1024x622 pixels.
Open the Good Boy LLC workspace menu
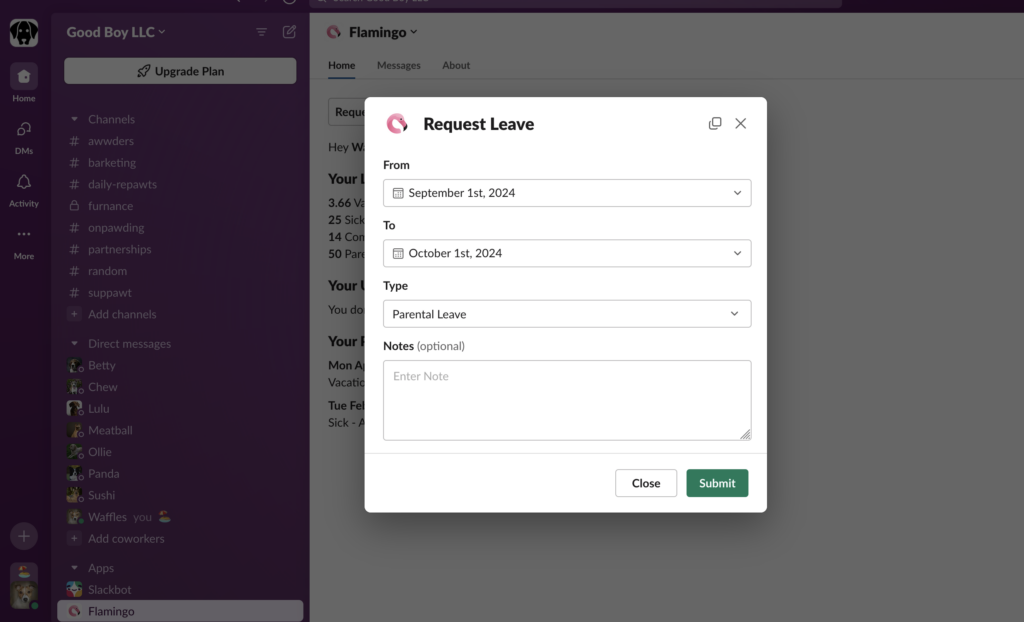point(115,32)
